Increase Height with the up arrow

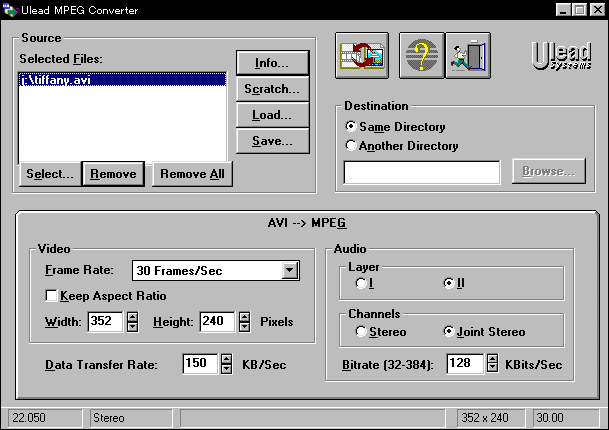click(244, 317)
